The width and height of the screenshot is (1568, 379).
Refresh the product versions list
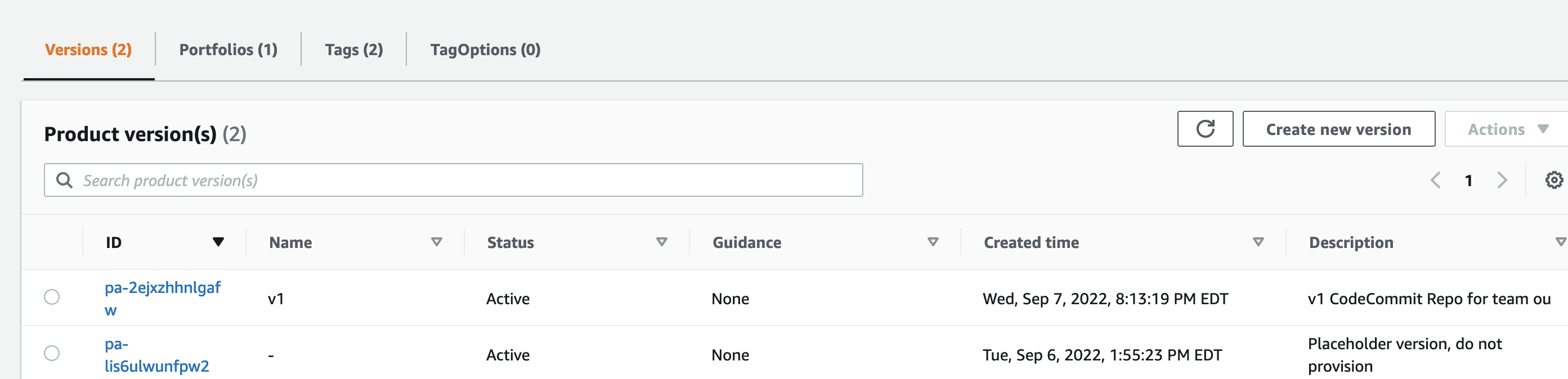pyautogui.click(x=1205, y=129)
